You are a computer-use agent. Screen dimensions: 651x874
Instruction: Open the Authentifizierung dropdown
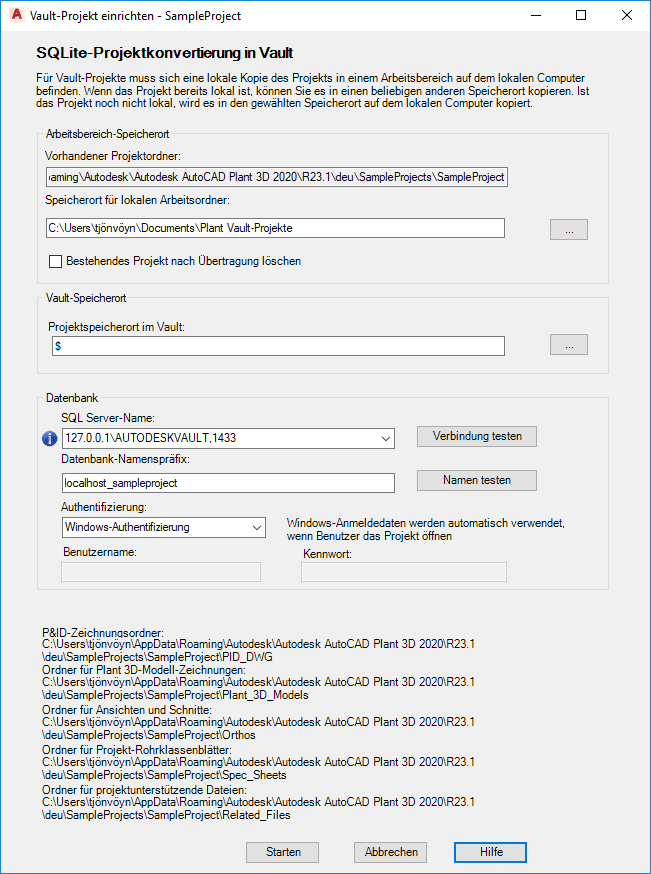click(x=256, y=527)
